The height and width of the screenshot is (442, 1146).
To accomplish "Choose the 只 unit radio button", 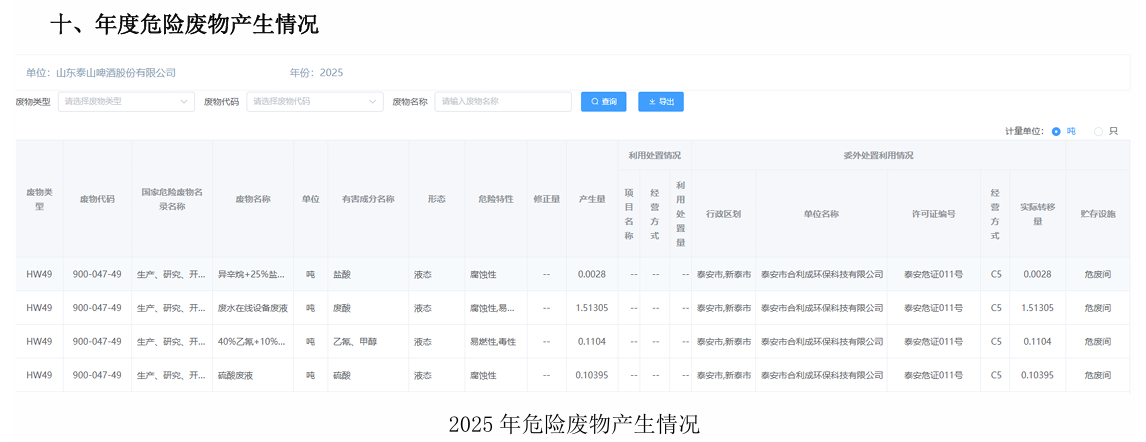I will click(1099, 131).
